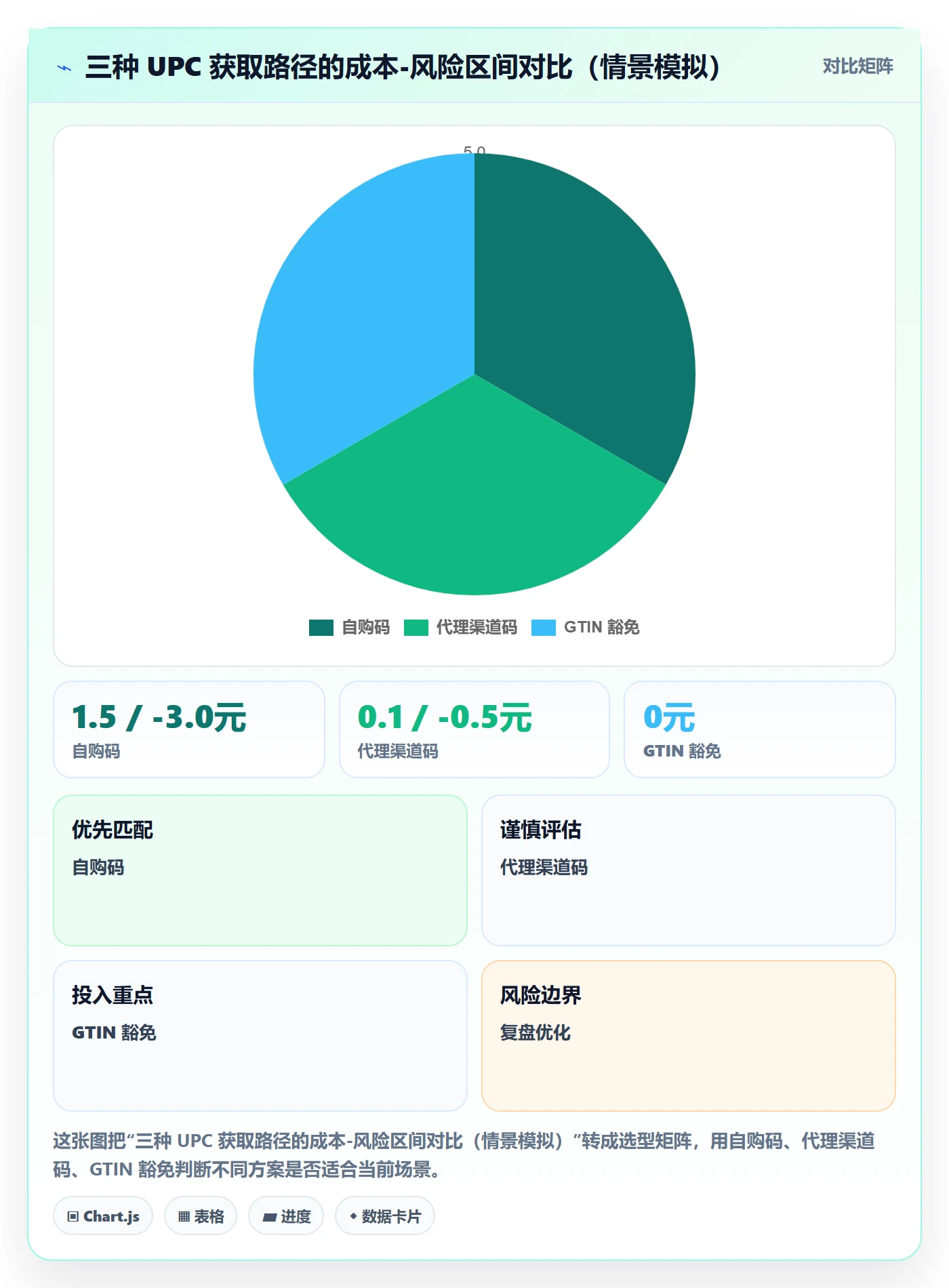The width and height of the screenshot is (949, 1288).
Task: Click the 数据卡片 tag diamond icon
Action: pyautogui.click(x=353, y=1216)
